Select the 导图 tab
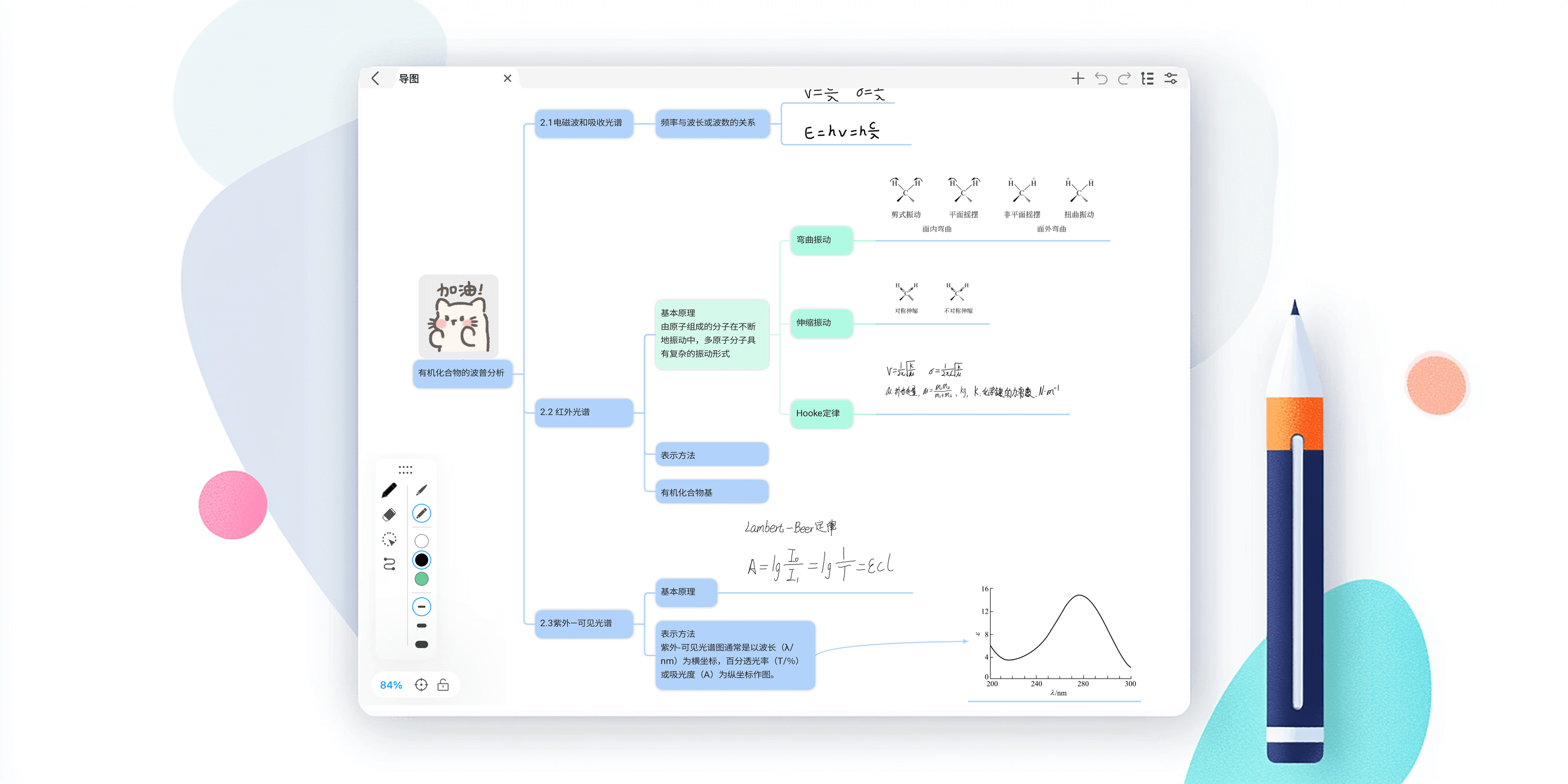Image resolution: width=1568 pixels, height=784 pixels. [409, 79]
